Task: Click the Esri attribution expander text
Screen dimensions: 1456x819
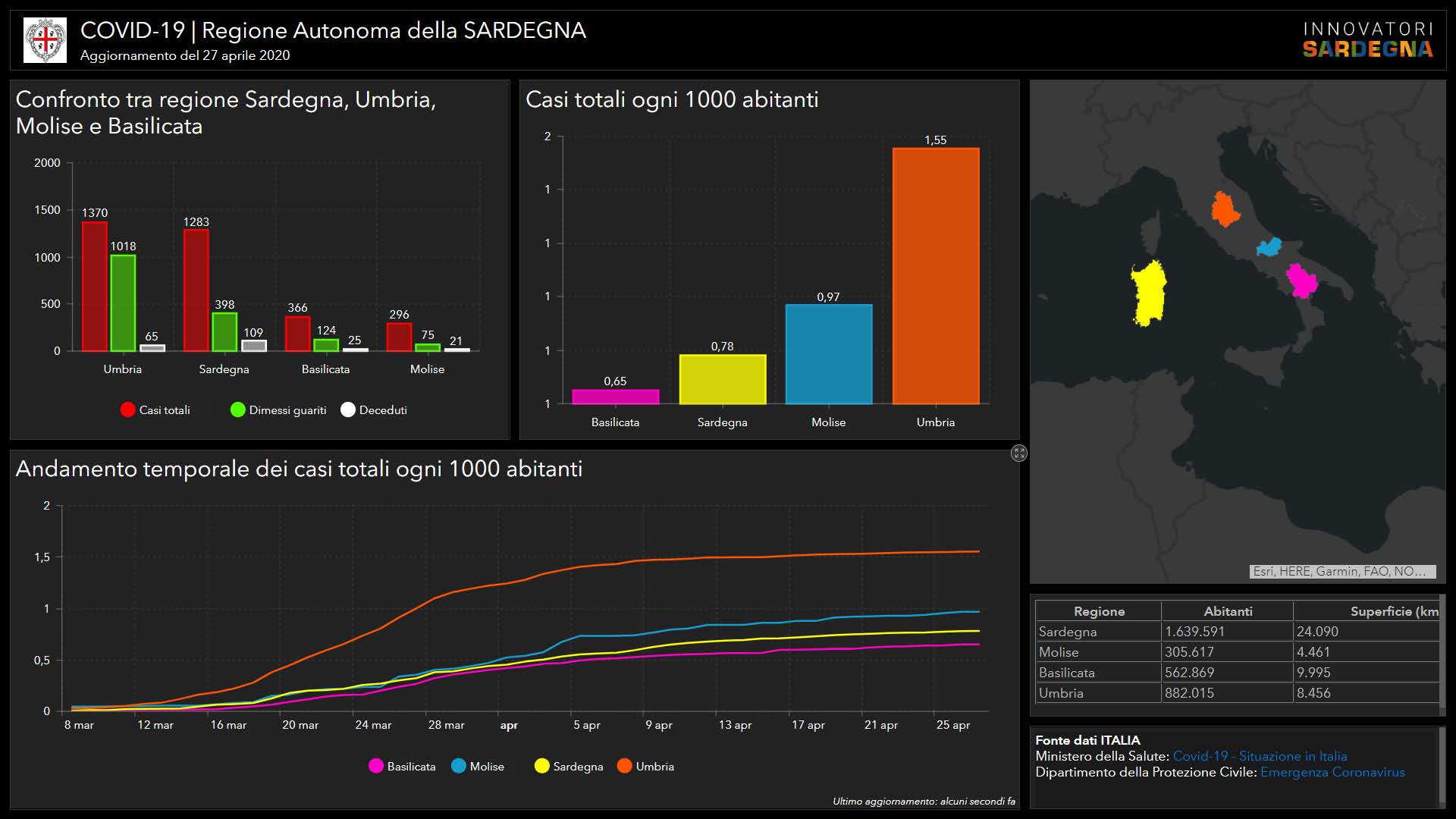Action: point(1341,572)
